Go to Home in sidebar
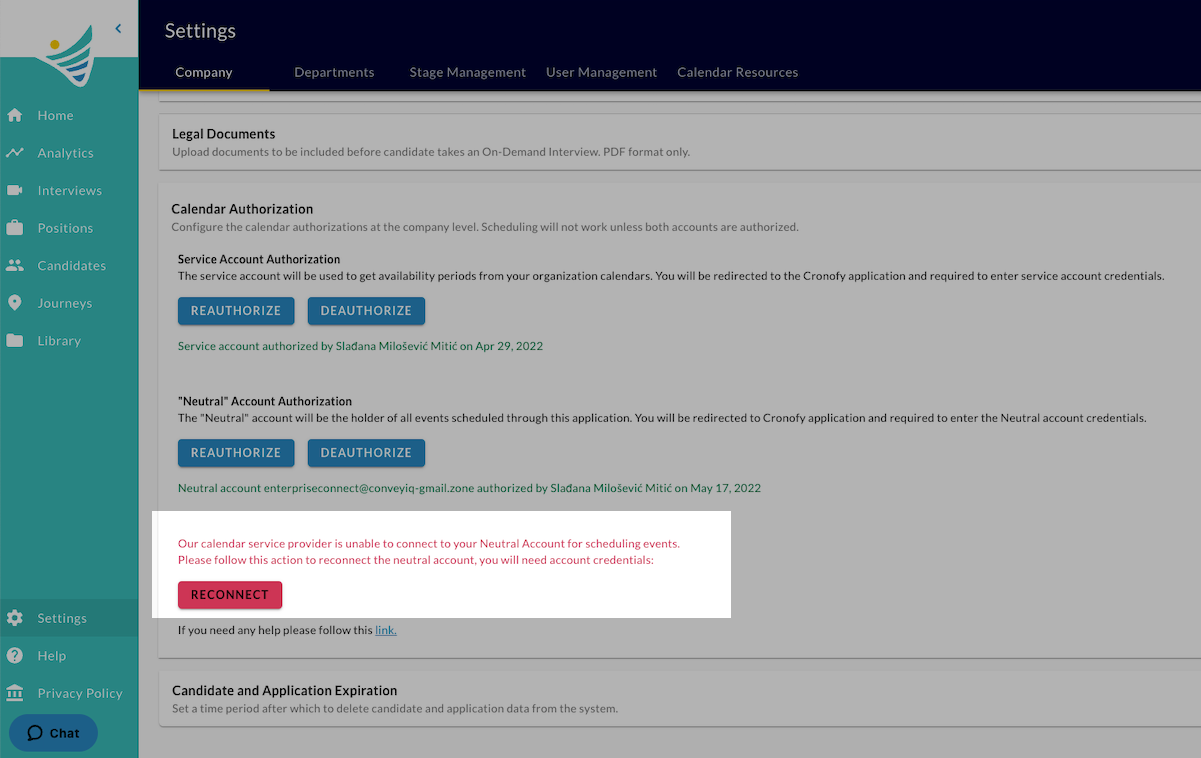Viewport: 1201px width, 758px height. pos(56,115)
